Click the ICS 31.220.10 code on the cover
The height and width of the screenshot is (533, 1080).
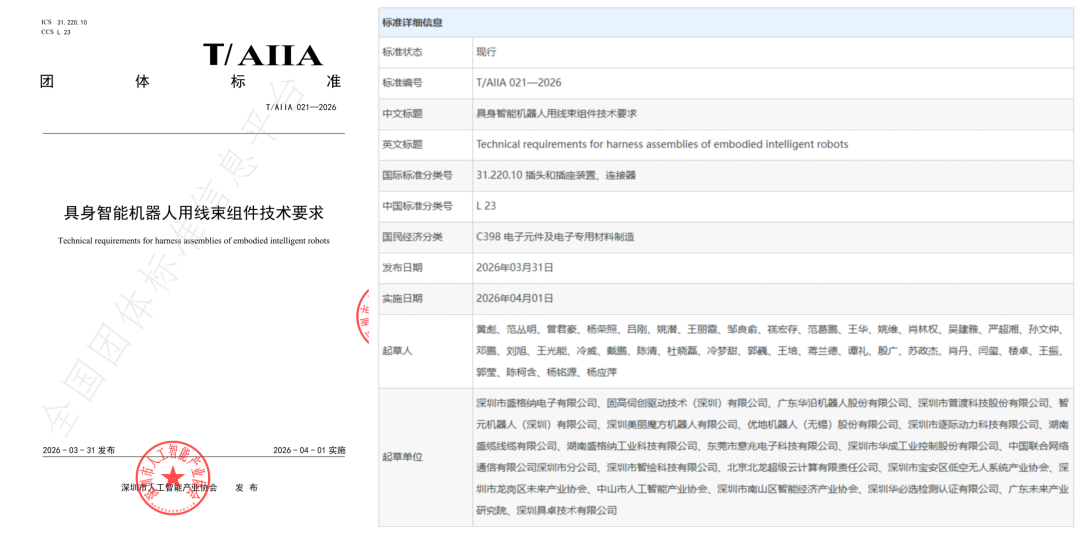click(64, 23)
